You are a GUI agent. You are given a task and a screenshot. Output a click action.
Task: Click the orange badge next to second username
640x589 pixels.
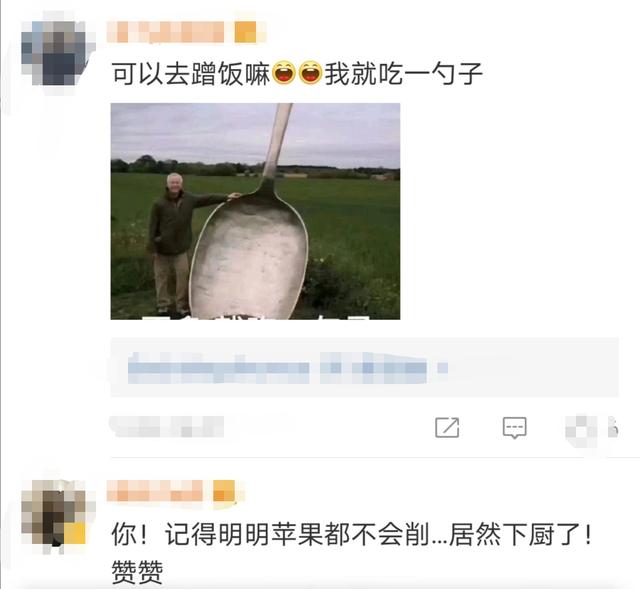(224, 491)
